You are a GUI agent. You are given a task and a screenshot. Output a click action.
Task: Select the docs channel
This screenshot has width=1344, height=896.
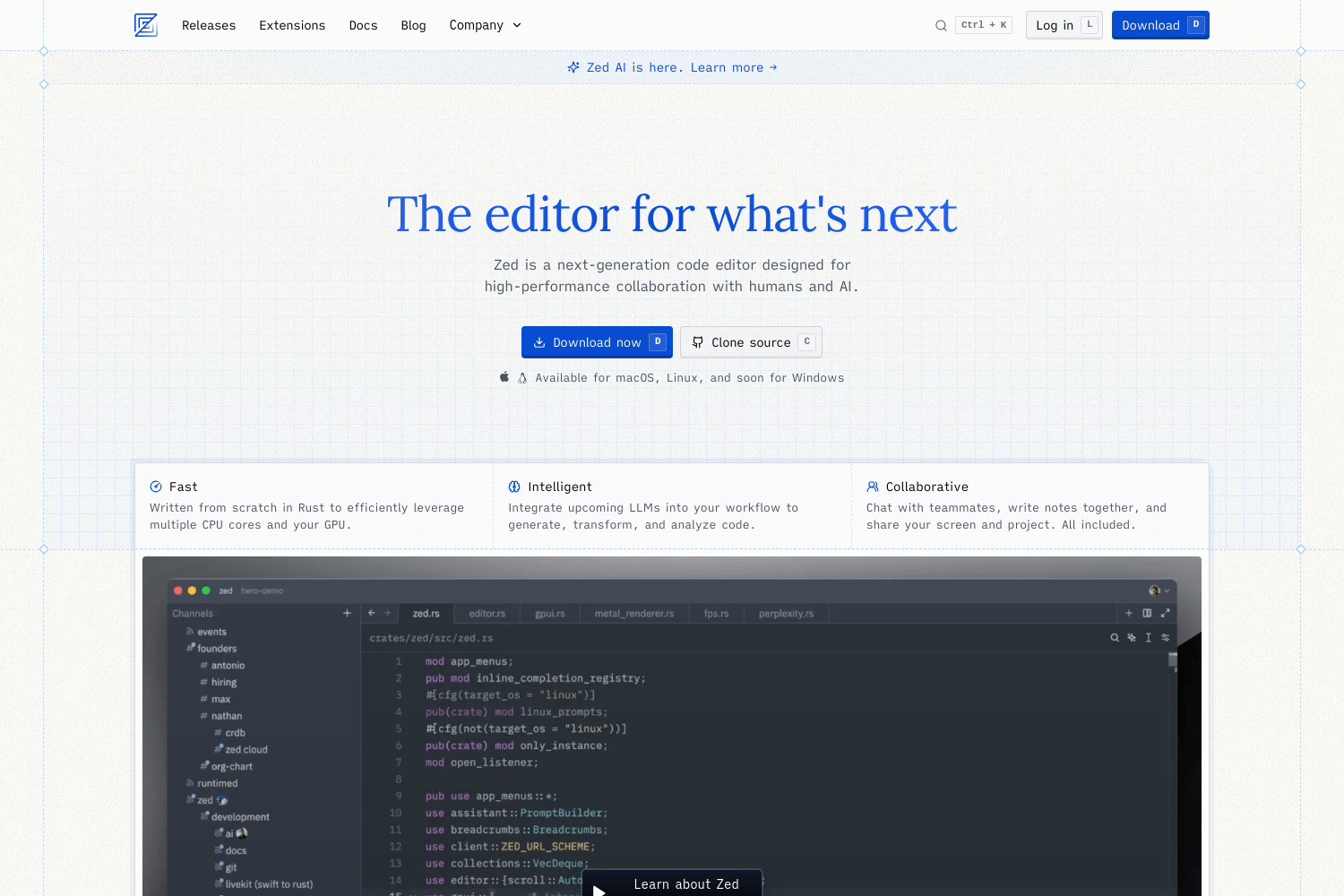(236, 851)
